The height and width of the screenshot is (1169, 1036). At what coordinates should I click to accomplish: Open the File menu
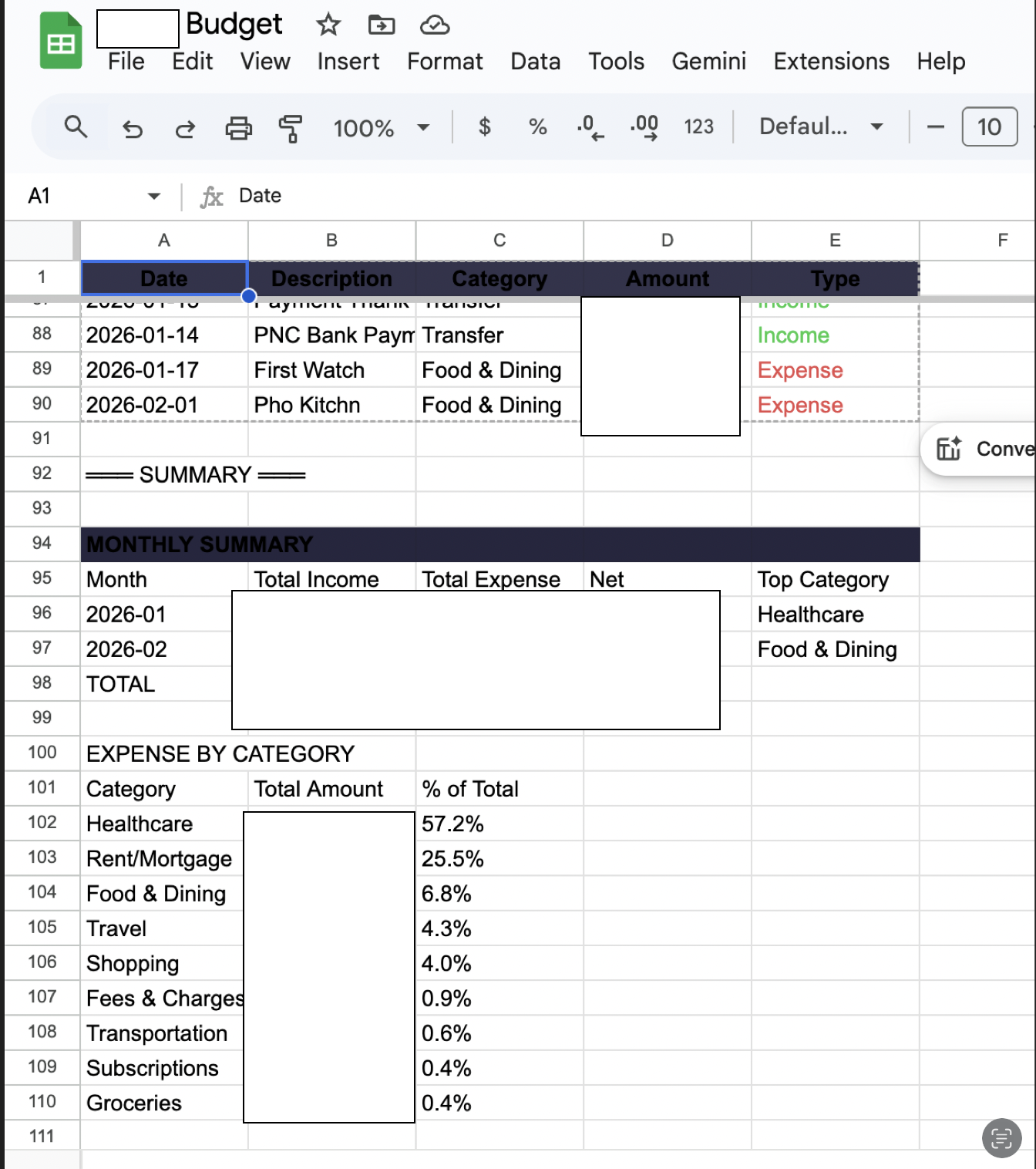pos(126,61)
